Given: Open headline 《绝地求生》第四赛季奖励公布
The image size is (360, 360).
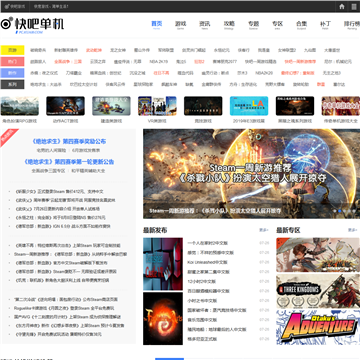Looking at the screenshot, I should click(69, 142).
